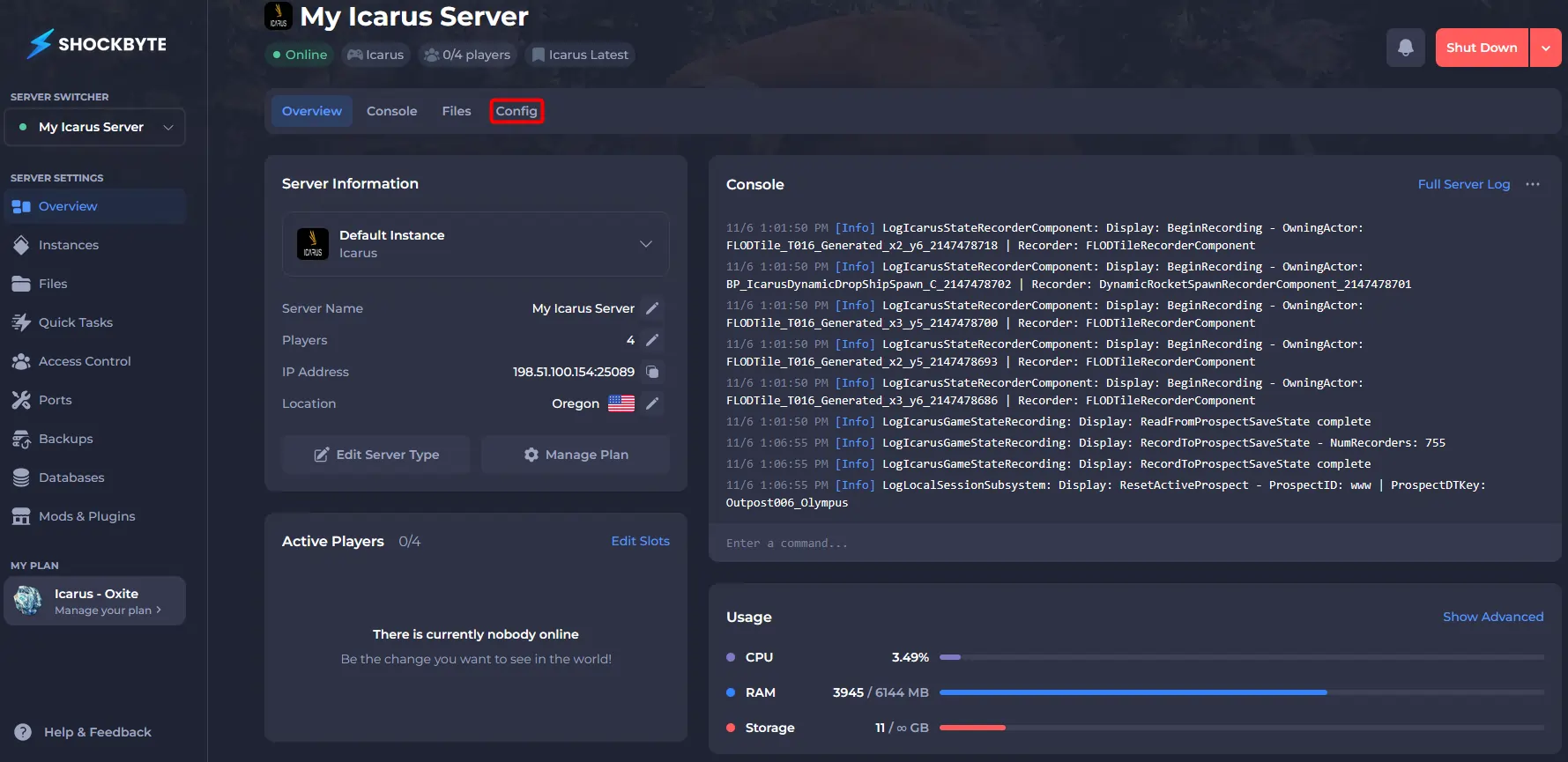Viewport: 1568px width, 762px height.
Task: Switch to the Console tab
Action: (391, 111)
